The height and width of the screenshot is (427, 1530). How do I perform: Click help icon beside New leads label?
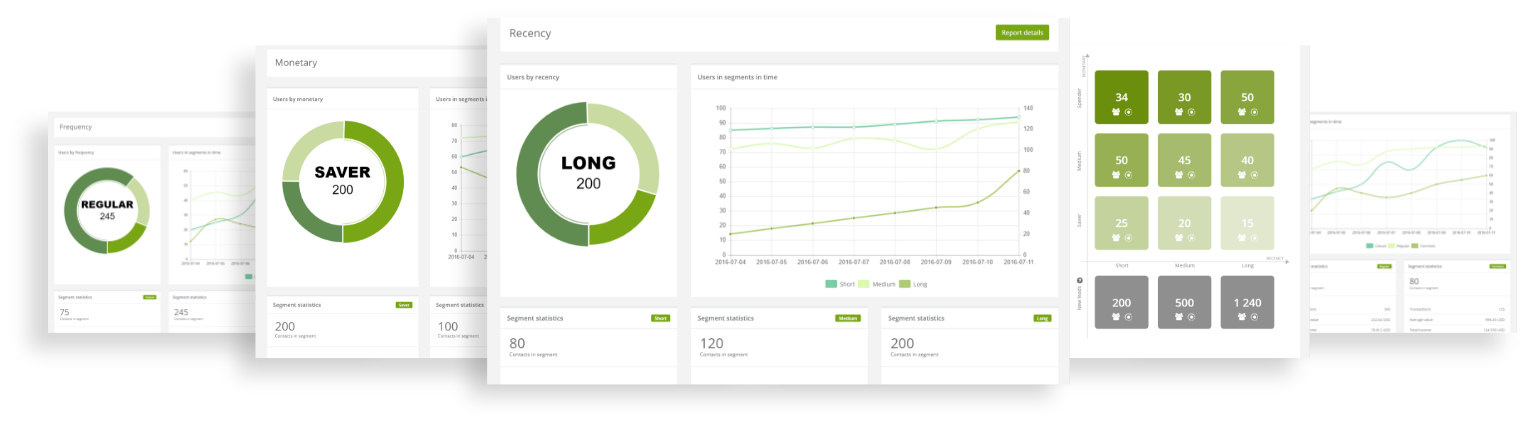coord(1080,282)
